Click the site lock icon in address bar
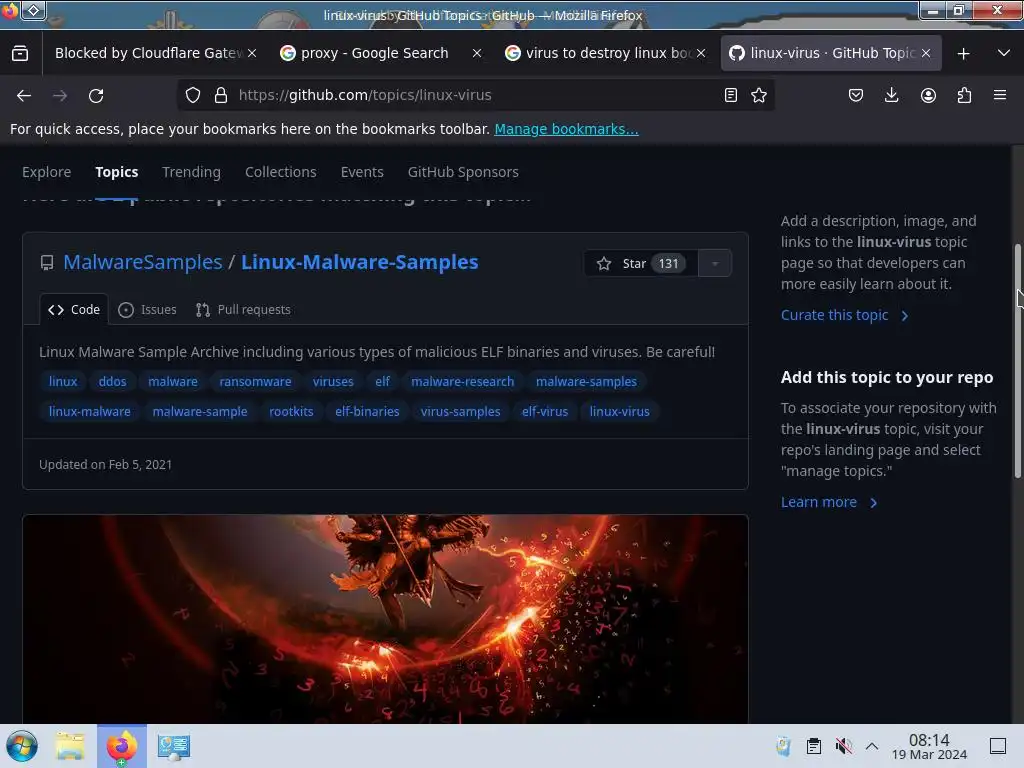Viewport: 1024px width, 768px height. [221, 95]
